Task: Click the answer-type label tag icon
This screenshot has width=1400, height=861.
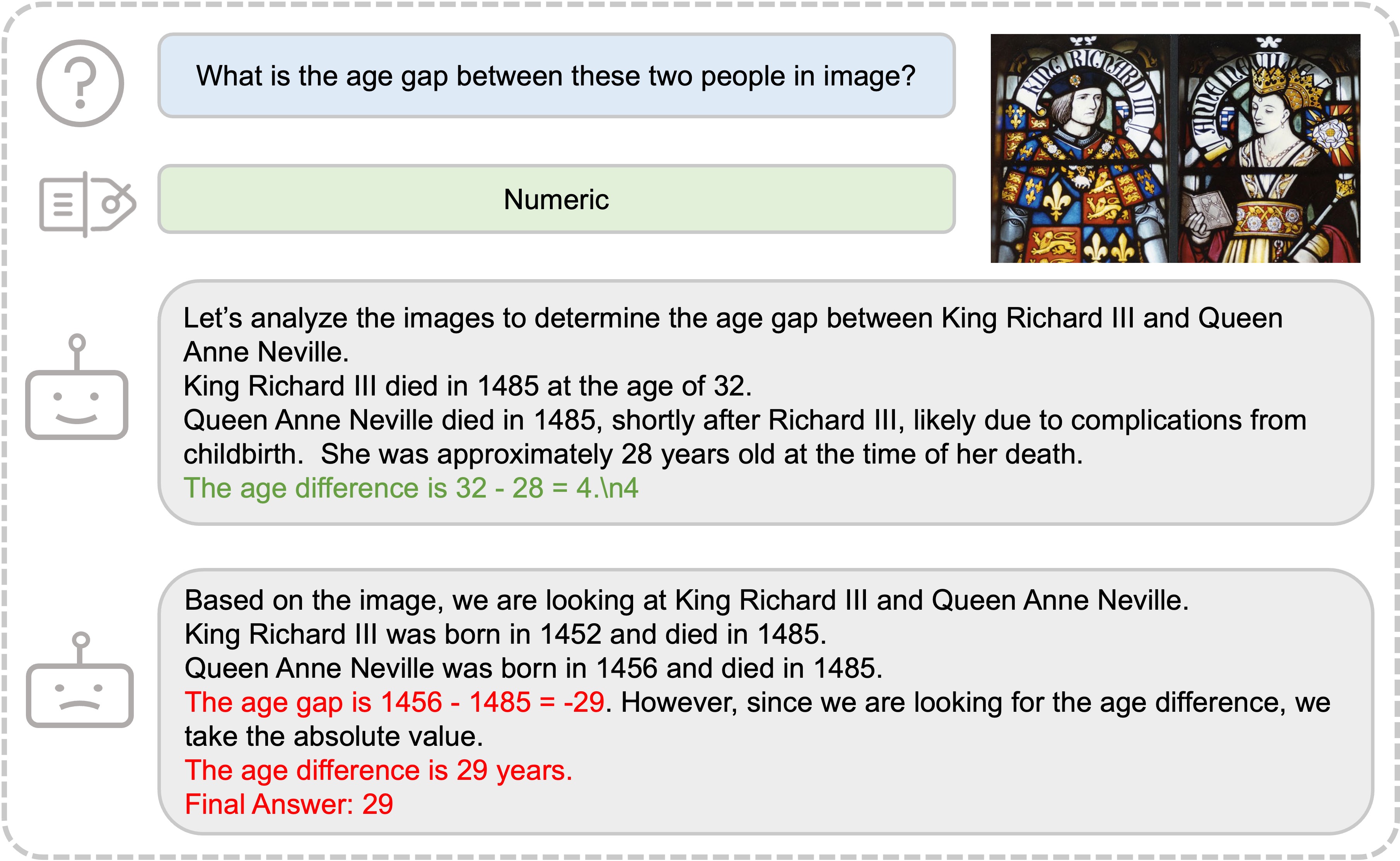Action: point(87,204)
